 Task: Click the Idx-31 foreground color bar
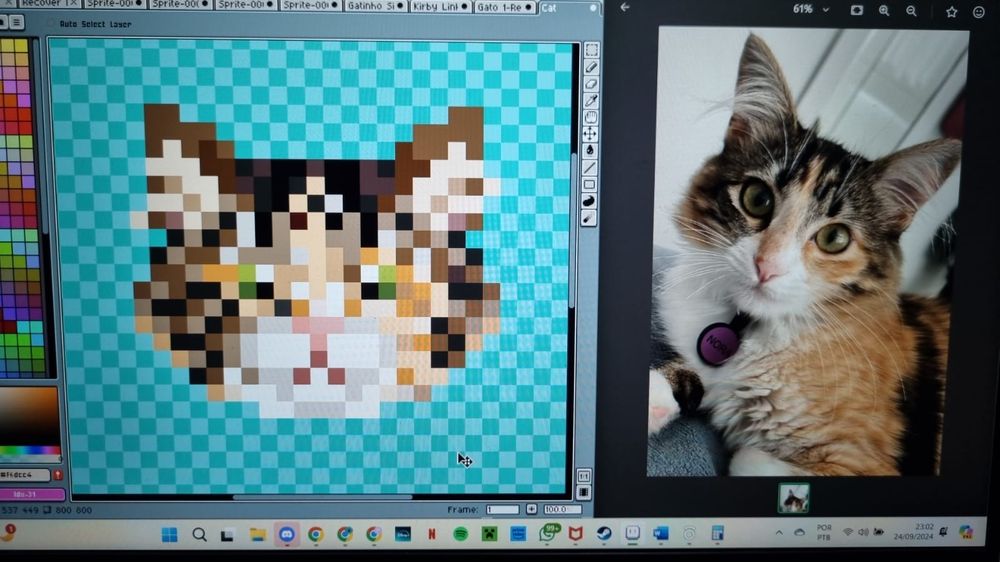(32, 494)
